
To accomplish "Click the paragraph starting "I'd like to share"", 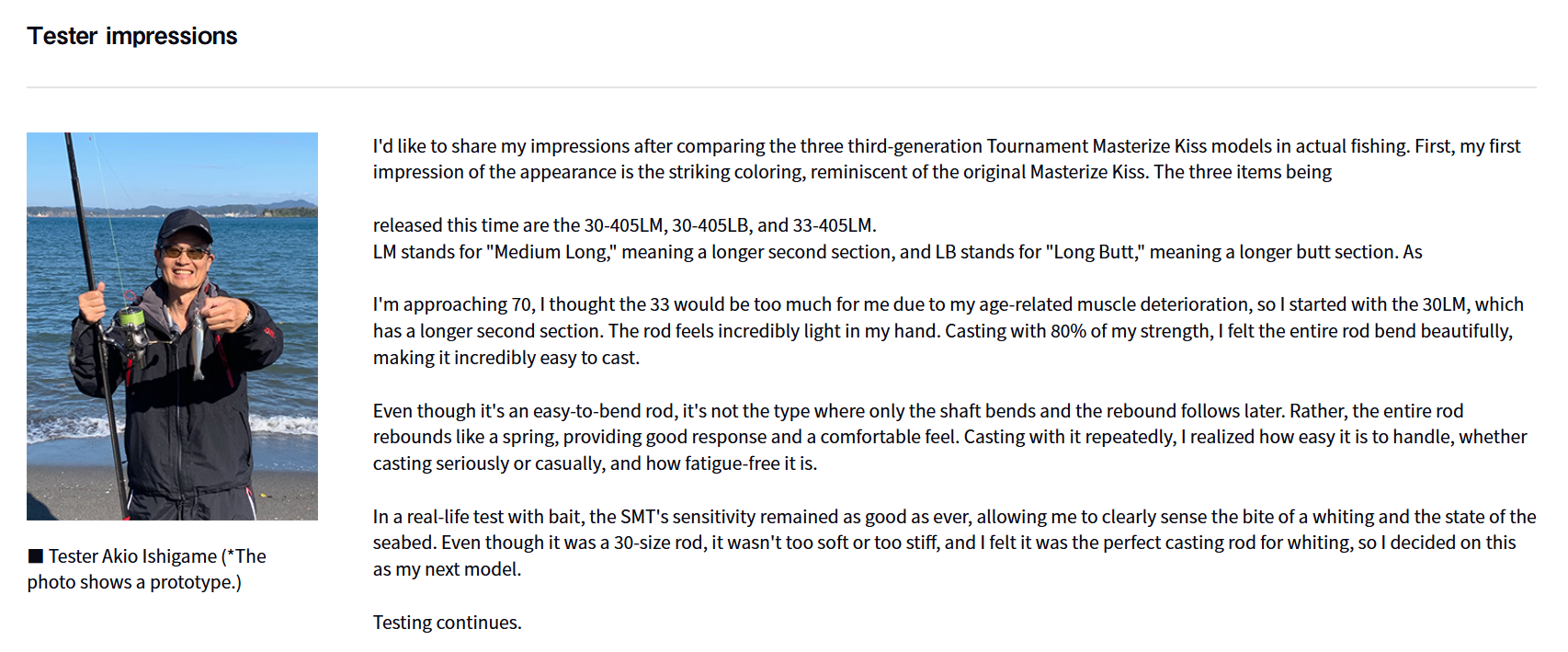I will click(946, 159).
